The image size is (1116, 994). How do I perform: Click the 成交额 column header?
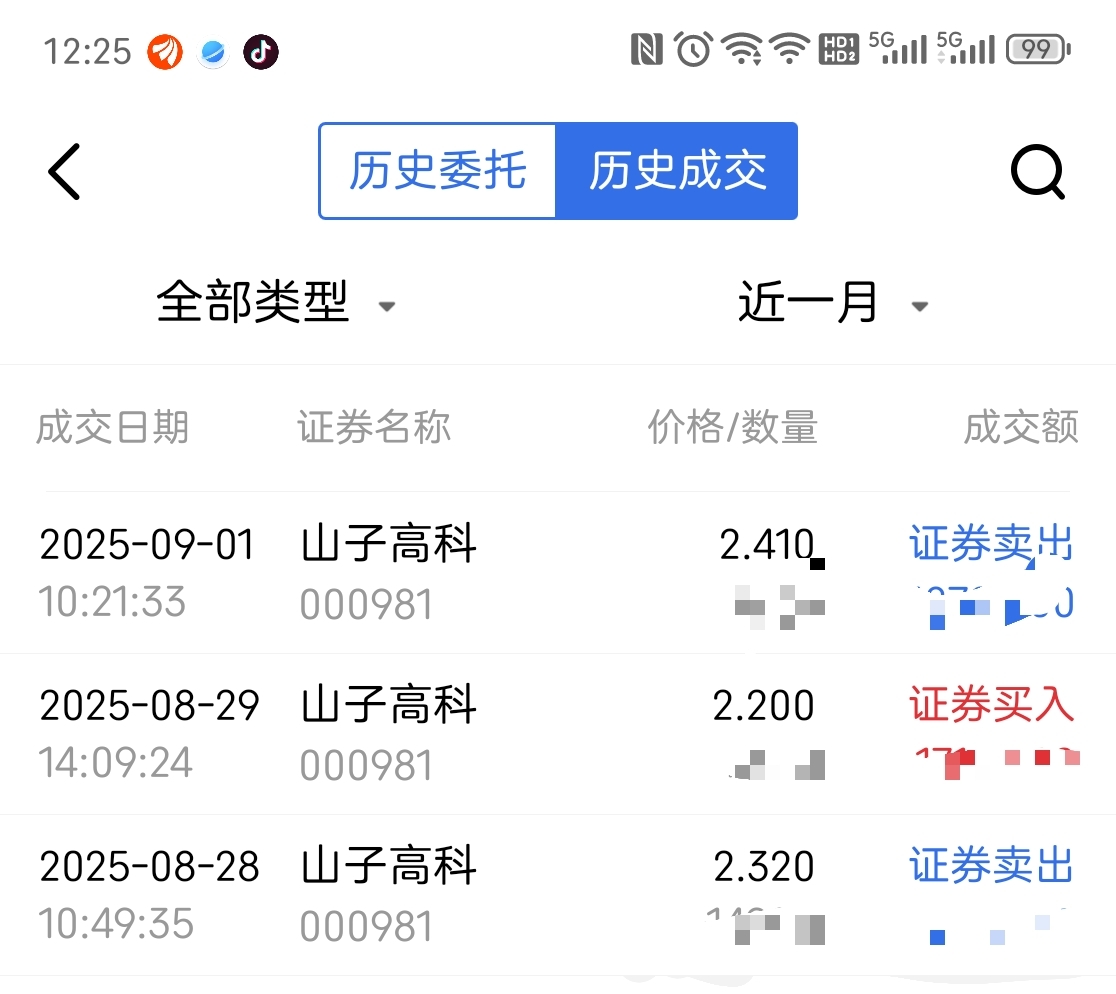[x=1021, y=427]
